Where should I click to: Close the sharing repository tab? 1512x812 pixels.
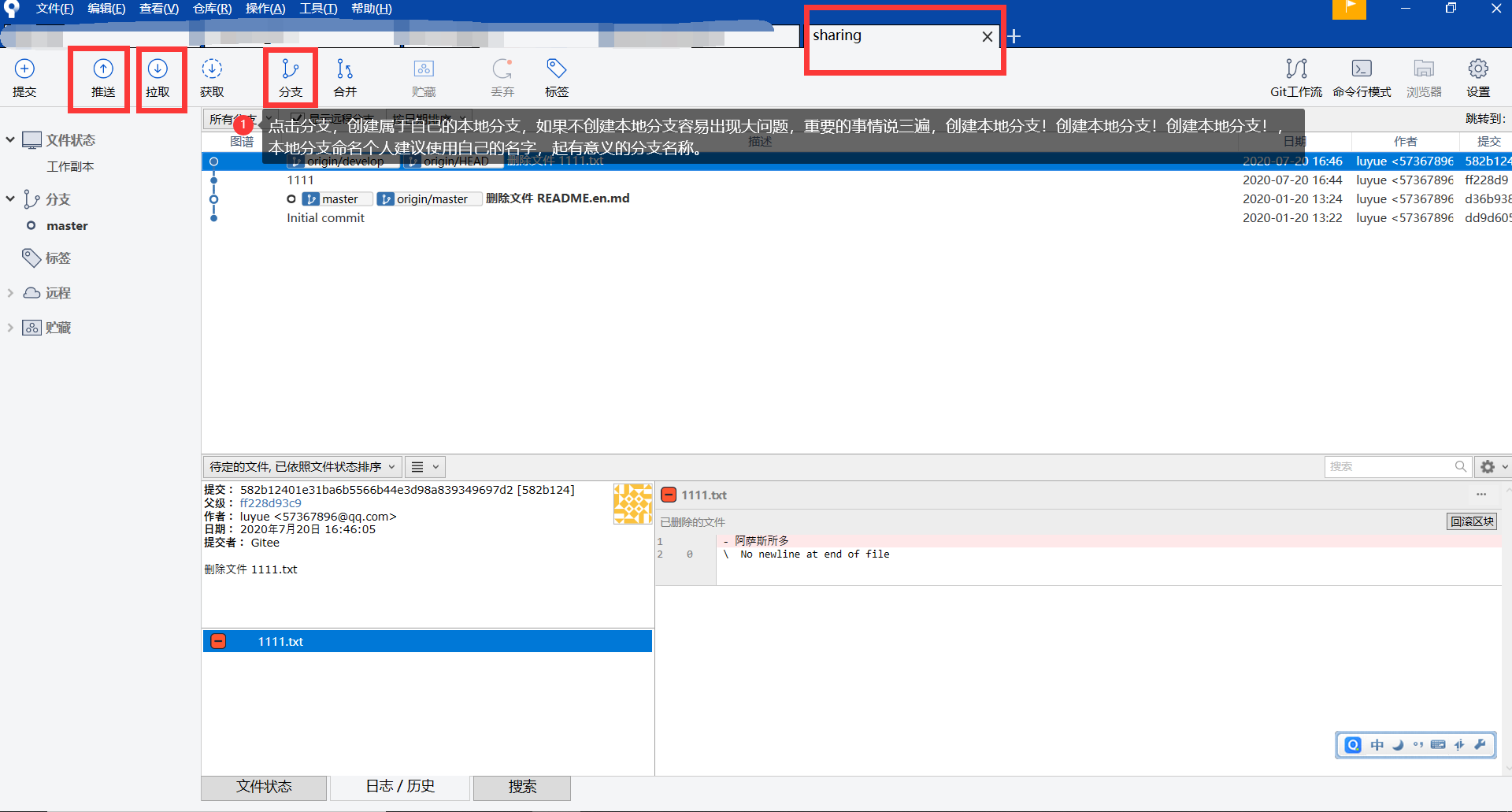pos(987,36)
